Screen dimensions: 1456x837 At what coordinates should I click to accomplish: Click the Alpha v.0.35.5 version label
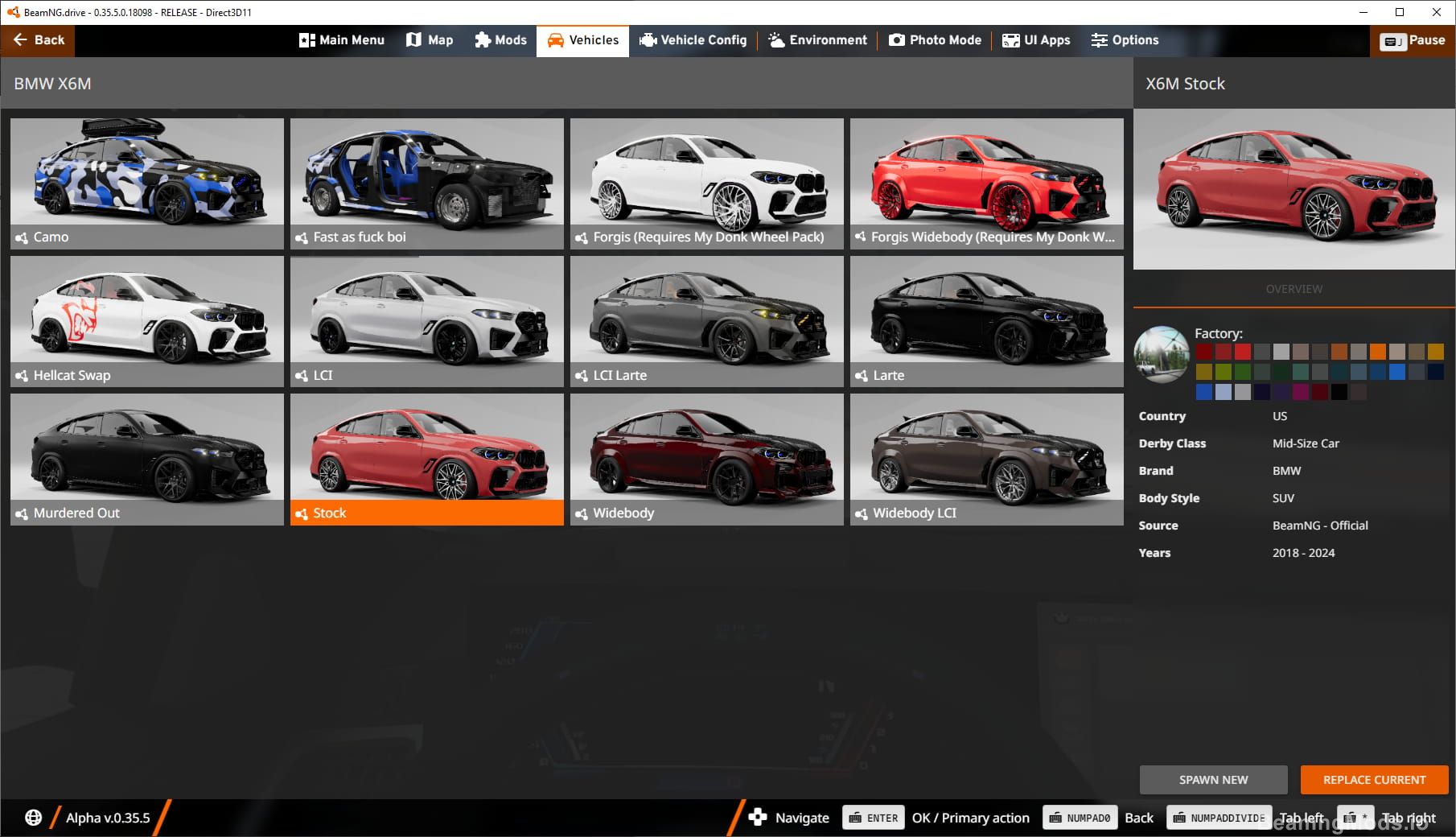tap(108, 818)
